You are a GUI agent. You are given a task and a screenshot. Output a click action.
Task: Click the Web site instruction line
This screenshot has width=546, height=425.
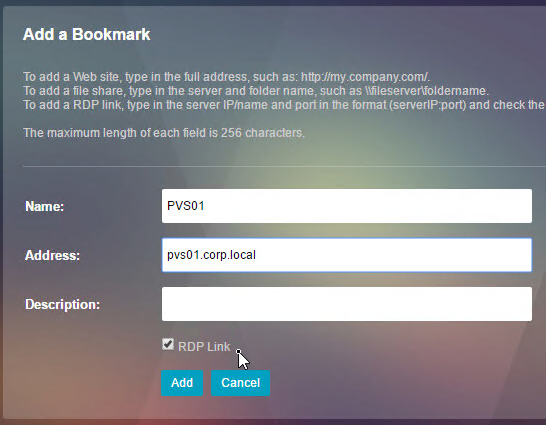(227, 77)
